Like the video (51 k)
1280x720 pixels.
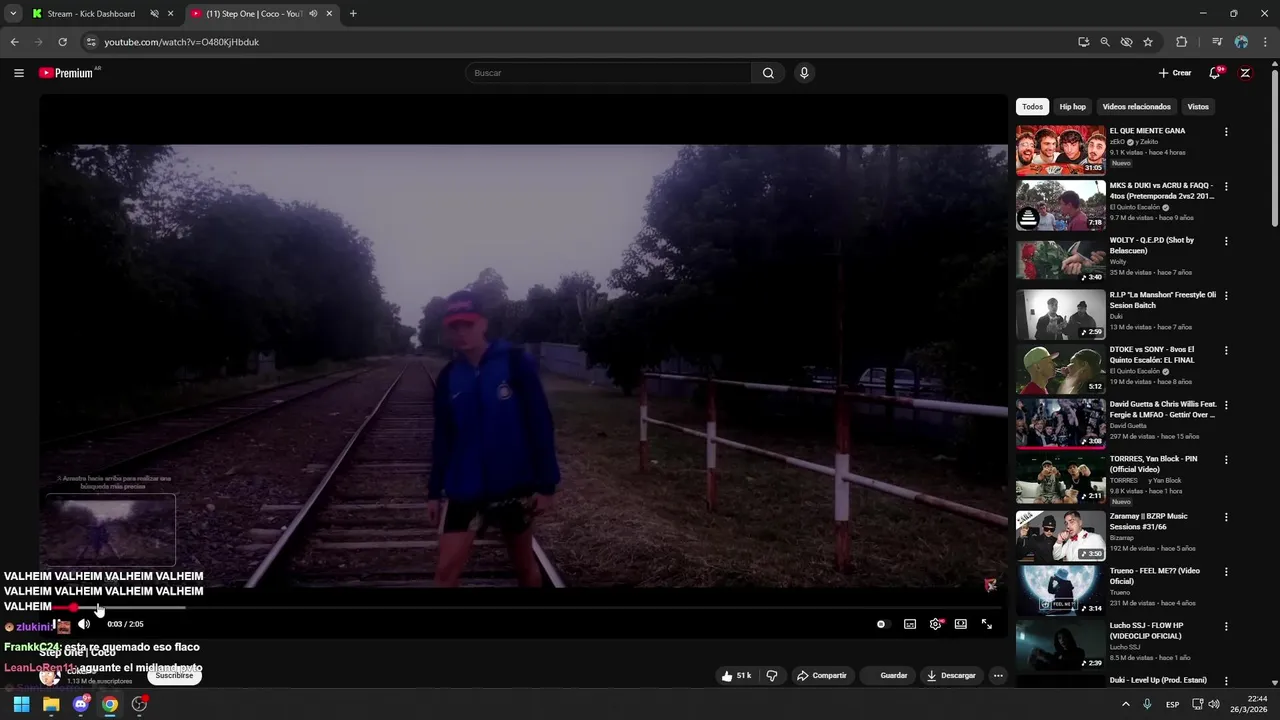click(736, 676)
